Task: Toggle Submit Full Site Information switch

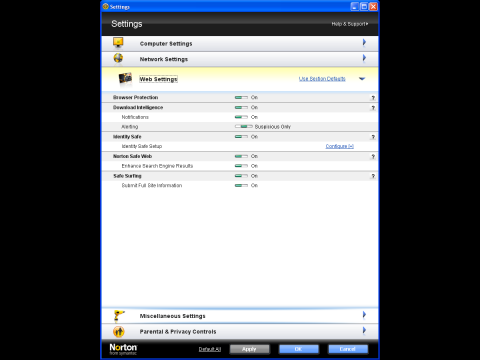Action: coord(241,185)
